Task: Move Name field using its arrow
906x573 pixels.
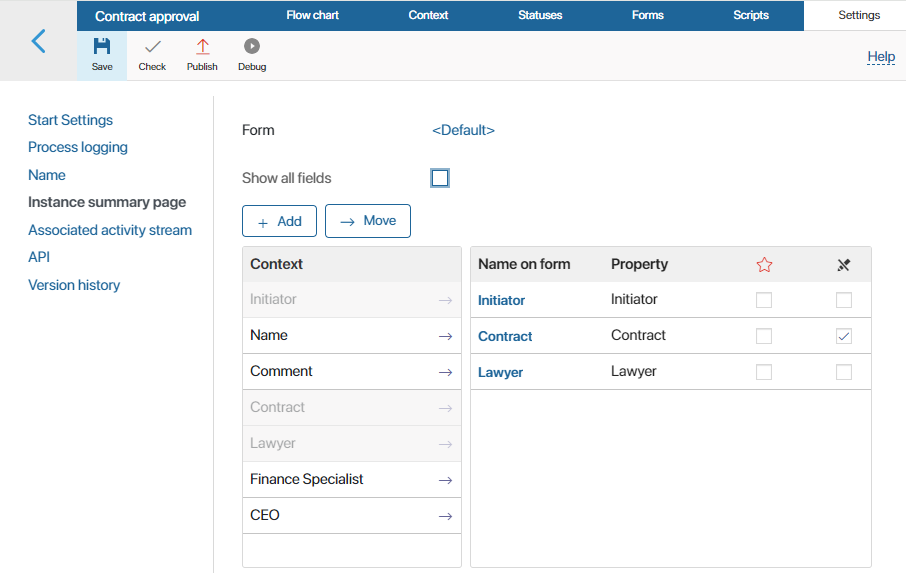Action: click(x=445, y=336)
